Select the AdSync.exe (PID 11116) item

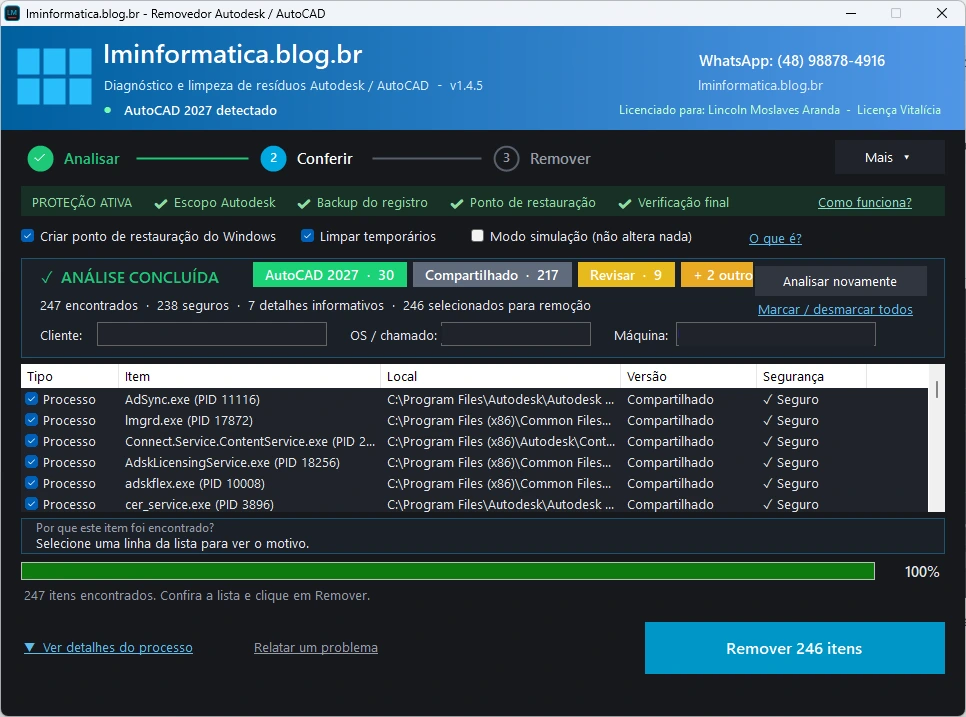coord(192,399)
